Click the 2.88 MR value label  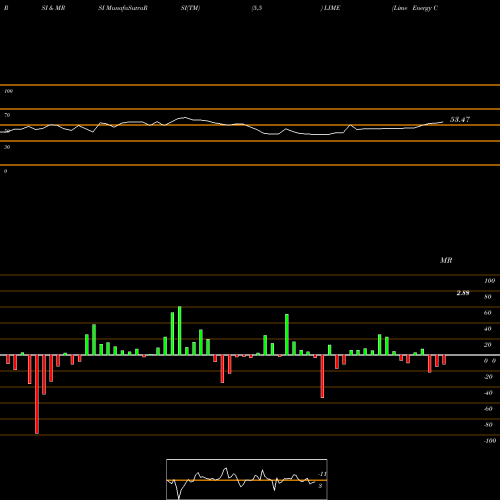463,293
